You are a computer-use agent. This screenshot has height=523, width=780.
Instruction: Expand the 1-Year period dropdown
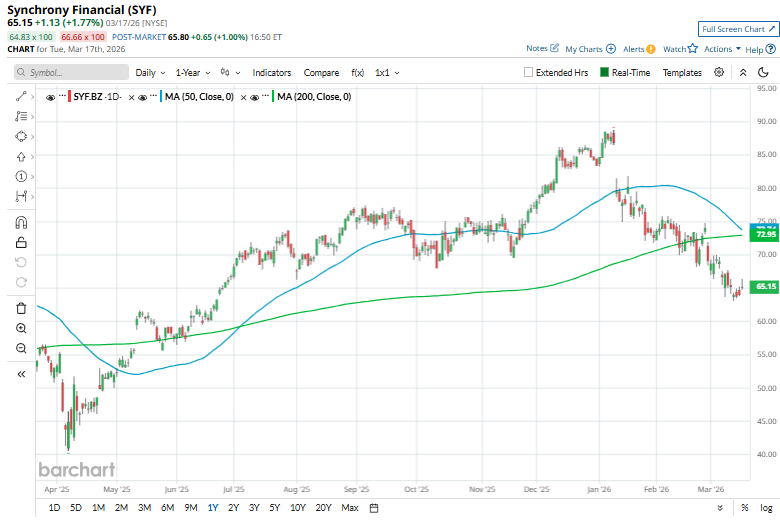click(193, 73)
